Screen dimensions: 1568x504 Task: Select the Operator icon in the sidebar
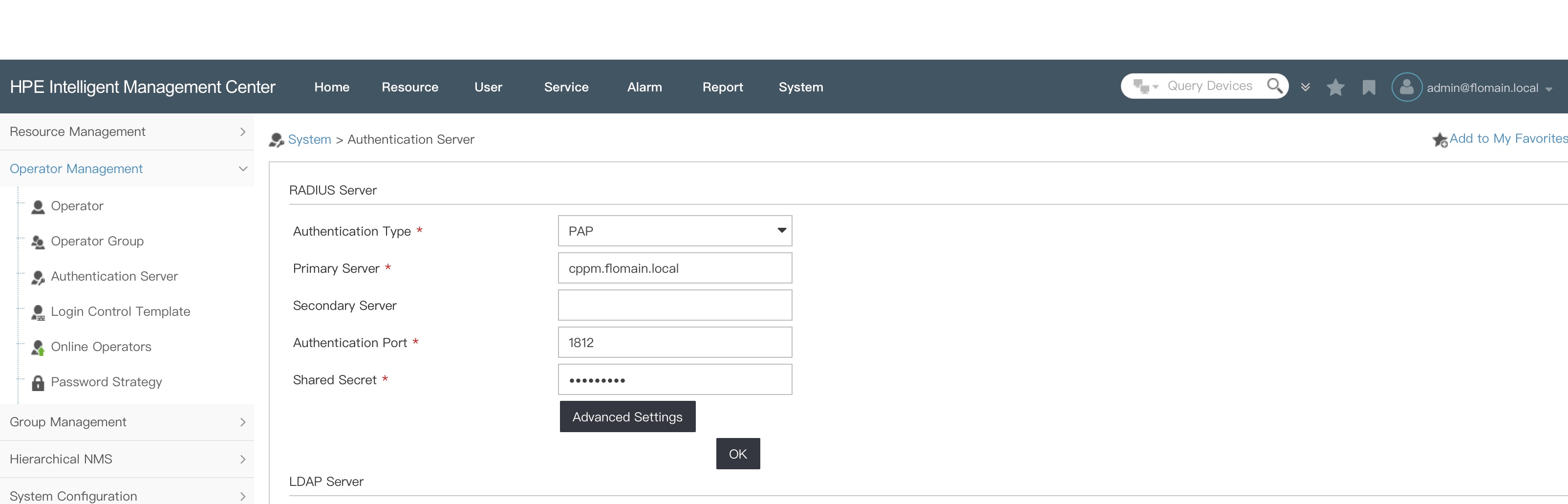click(x=38, y=206)
